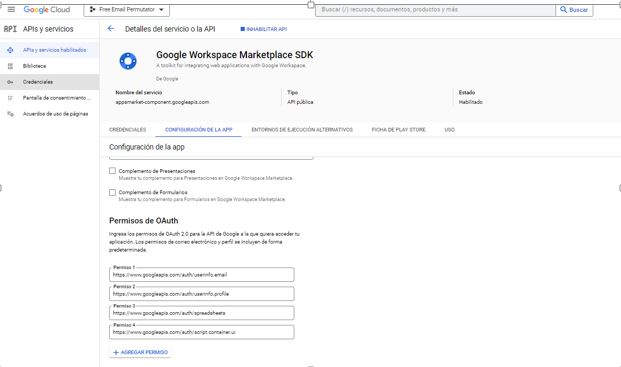The width and height of the screenshot is (621, 367).
Task: Click the search resources input field
Action: (435, 10)
